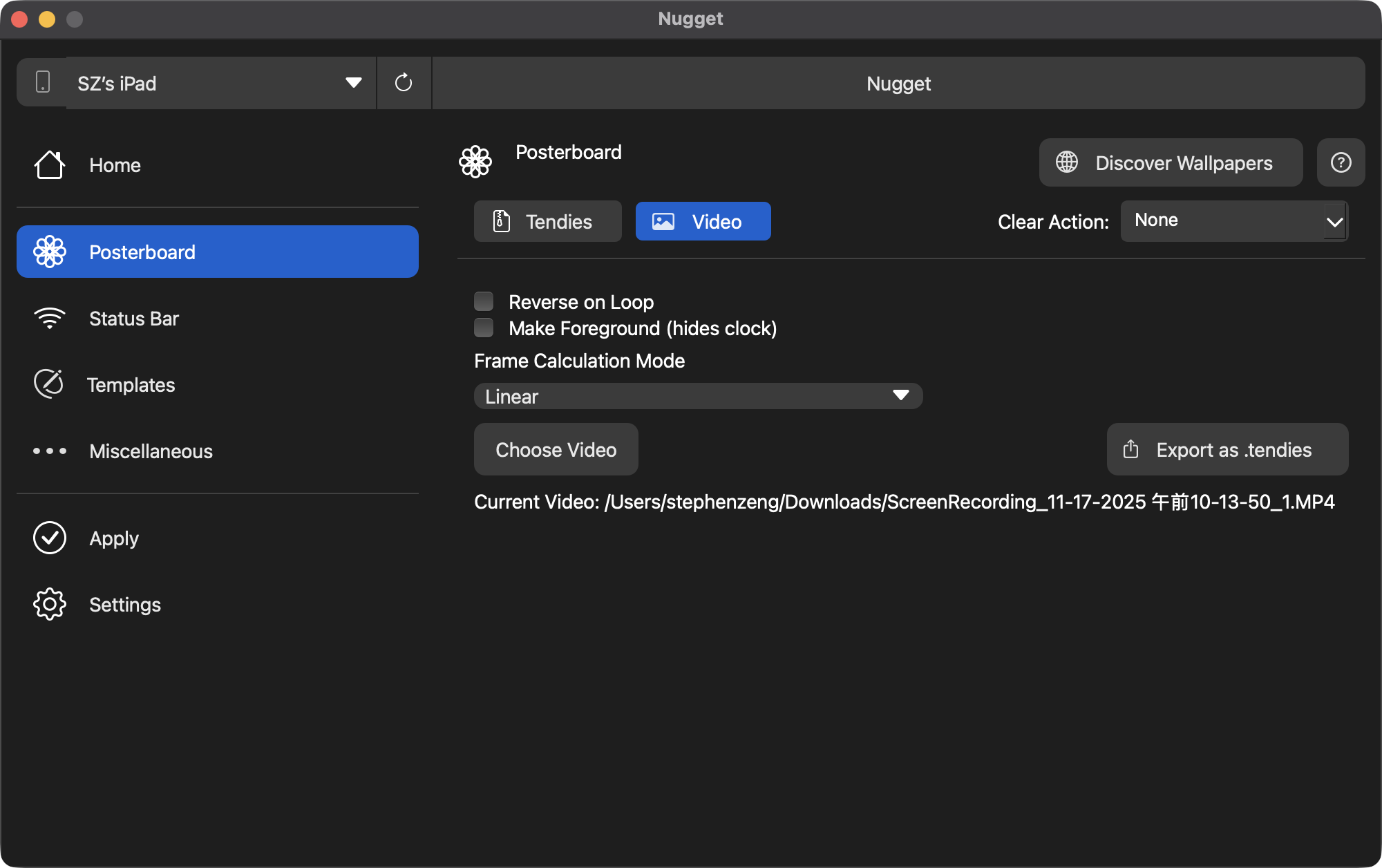Click the help question mark icon
1382x868 pixels.
[x=1341, y=162]
